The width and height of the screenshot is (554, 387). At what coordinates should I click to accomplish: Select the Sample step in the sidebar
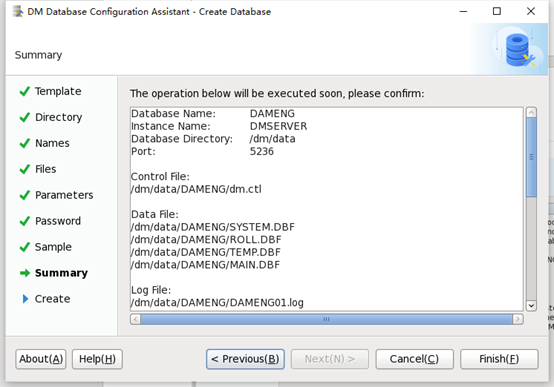pos(53,247)
